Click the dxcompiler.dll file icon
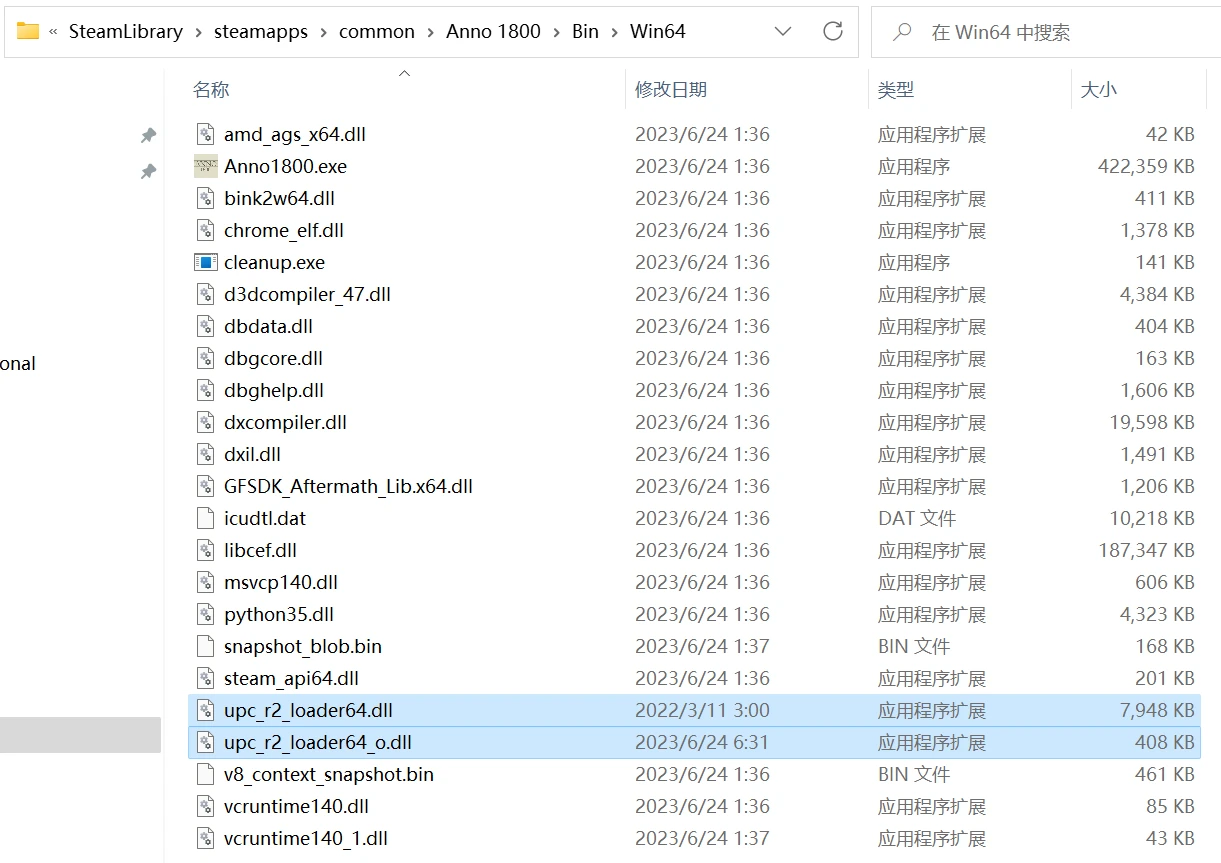 [205, 423]
